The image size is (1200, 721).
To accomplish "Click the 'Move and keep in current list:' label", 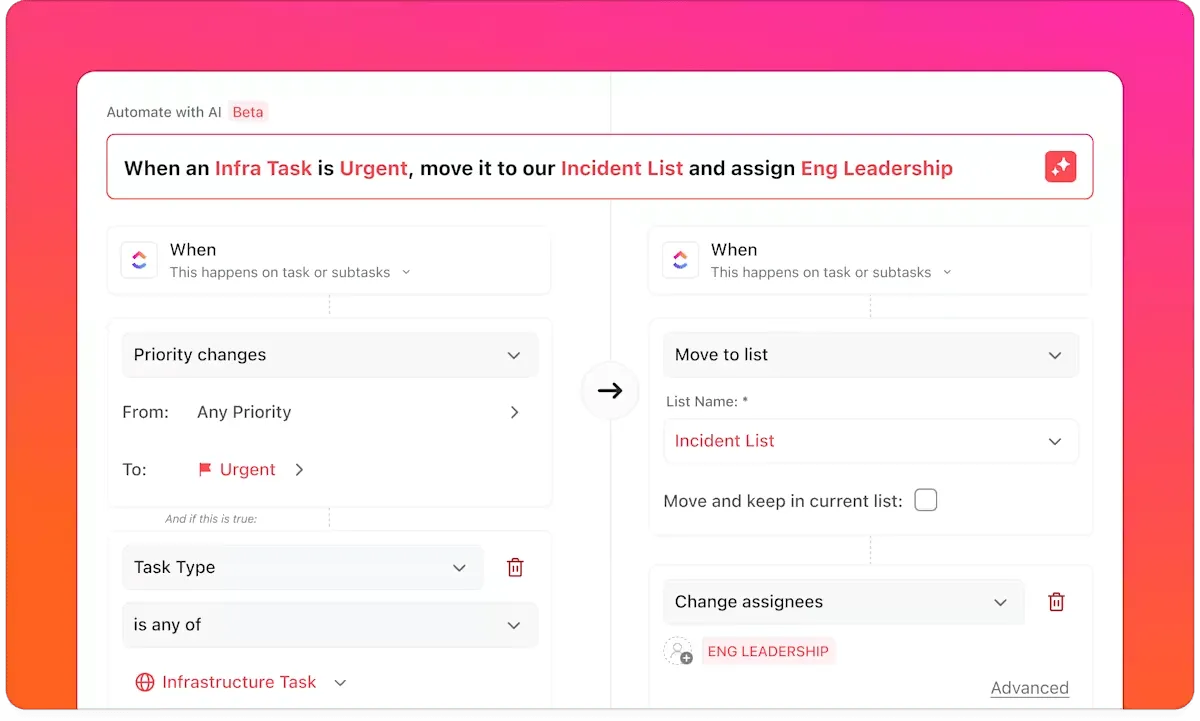I will [x=783, y=500].
